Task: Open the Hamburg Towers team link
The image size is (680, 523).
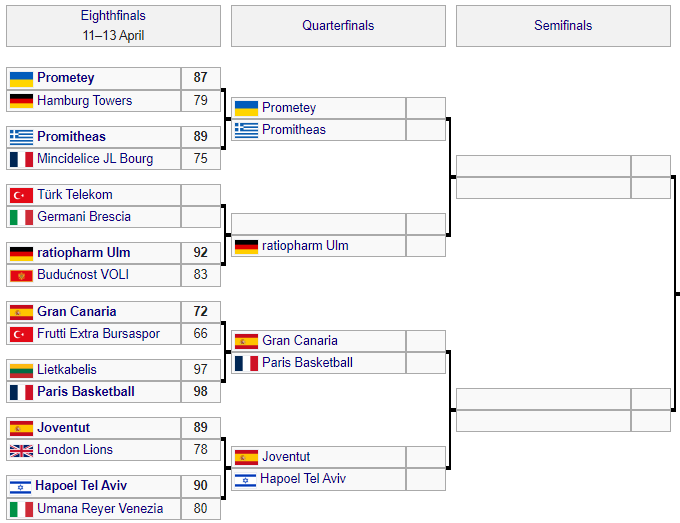Action: click(x=84, y=101)
